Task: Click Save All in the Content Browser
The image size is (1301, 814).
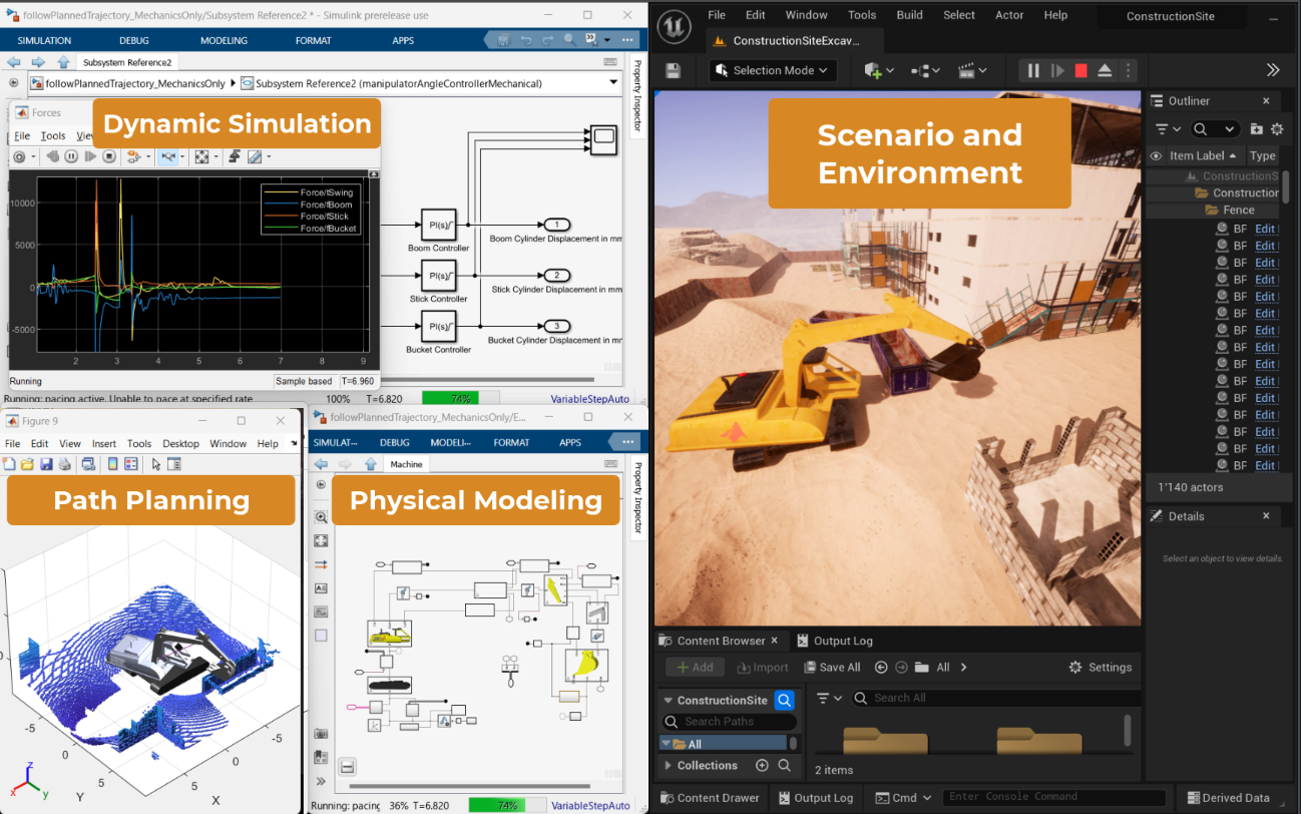Action: coord(830,667)
